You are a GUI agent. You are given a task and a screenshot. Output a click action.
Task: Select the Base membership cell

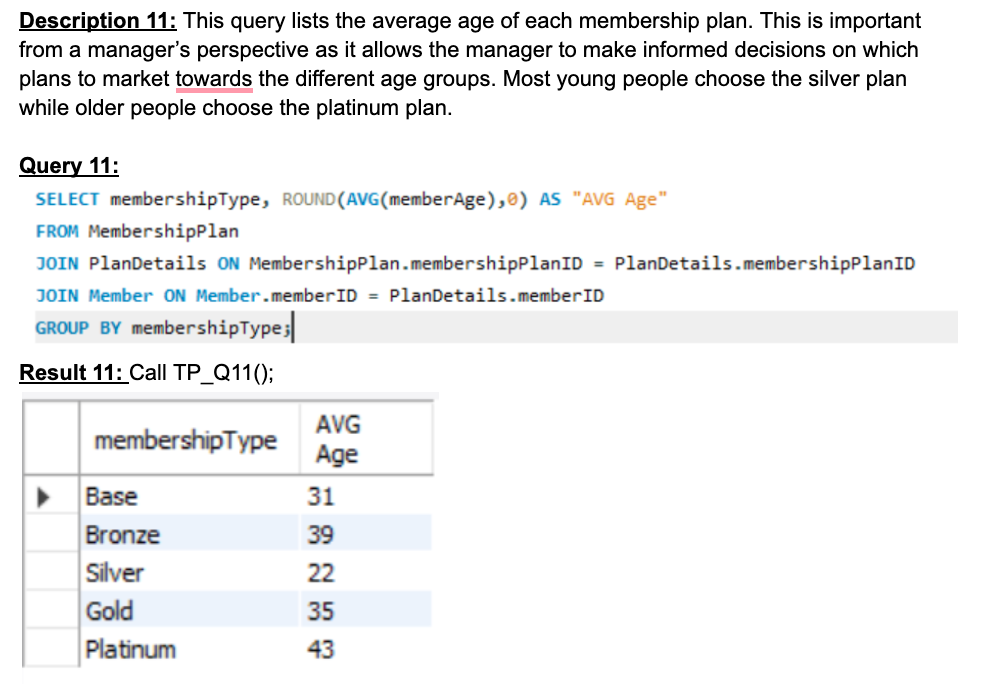112,497
